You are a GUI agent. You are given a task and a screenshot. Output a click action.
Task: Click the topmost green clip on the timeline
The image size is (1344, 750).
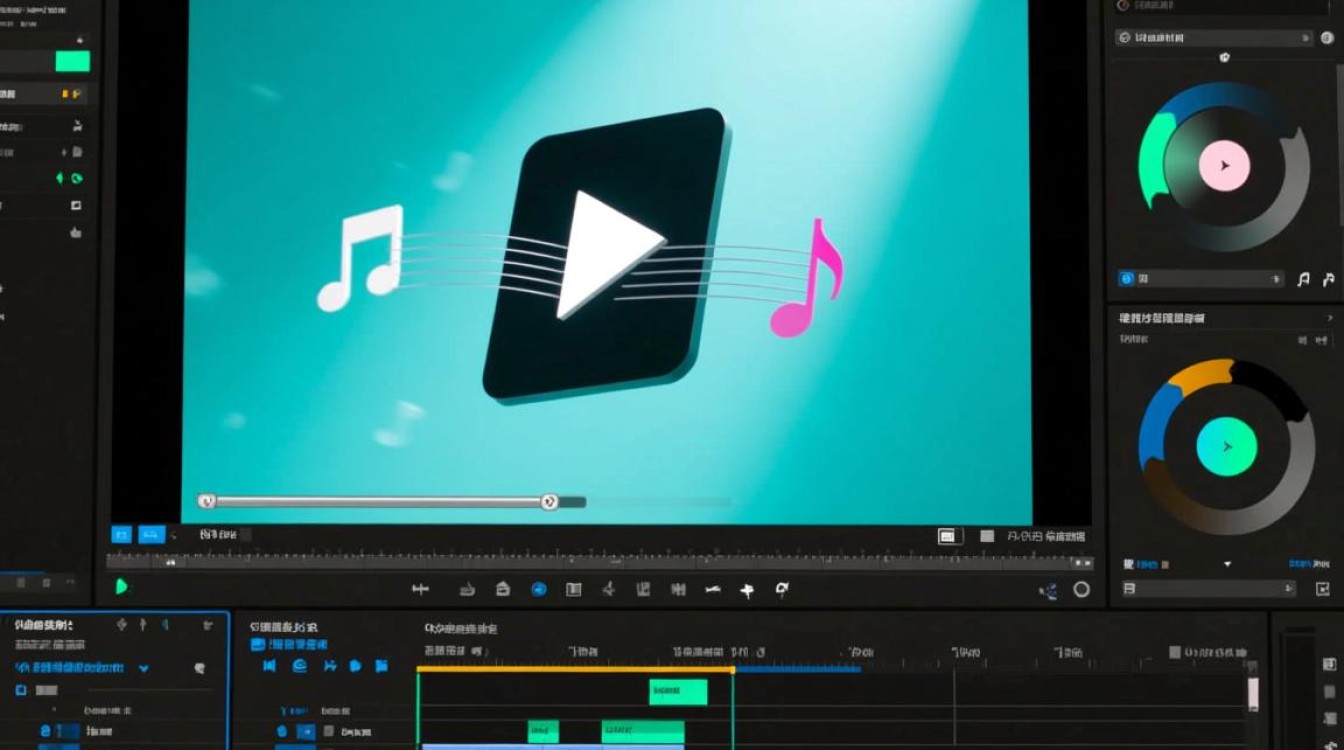[678, 692]
